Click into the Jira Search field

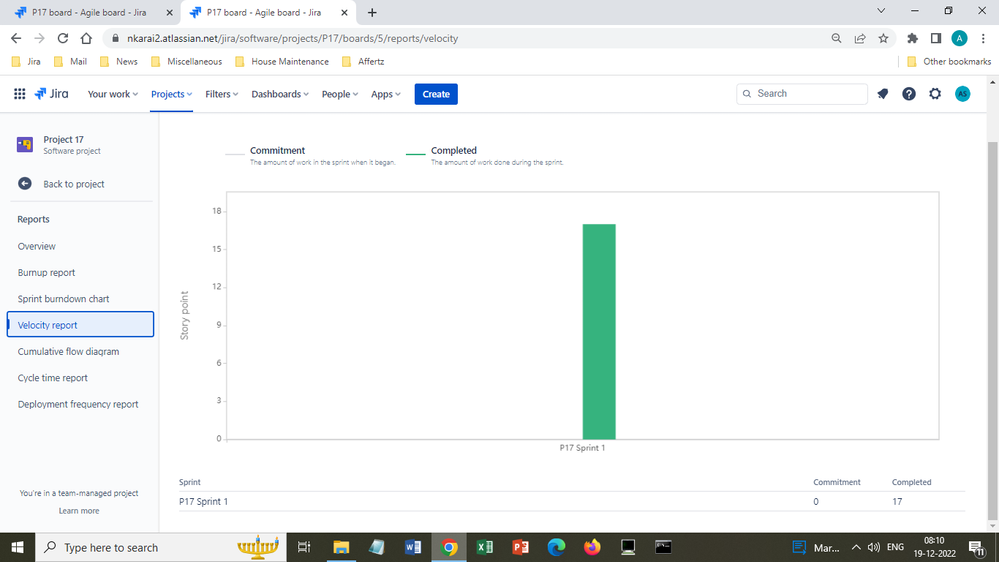(801, 94)
